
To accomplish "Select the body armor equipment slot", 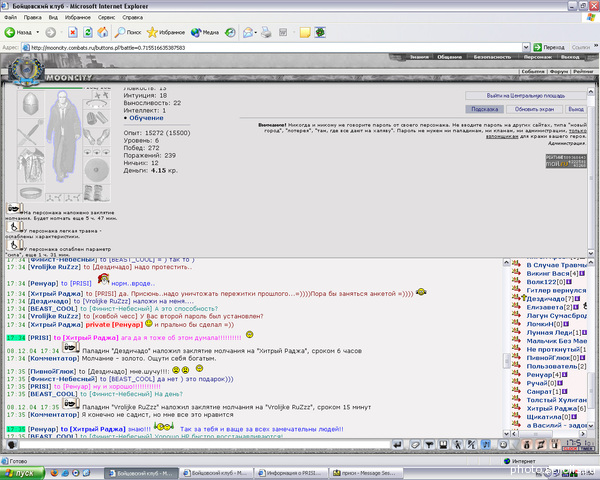I will (x=31, y=166).
